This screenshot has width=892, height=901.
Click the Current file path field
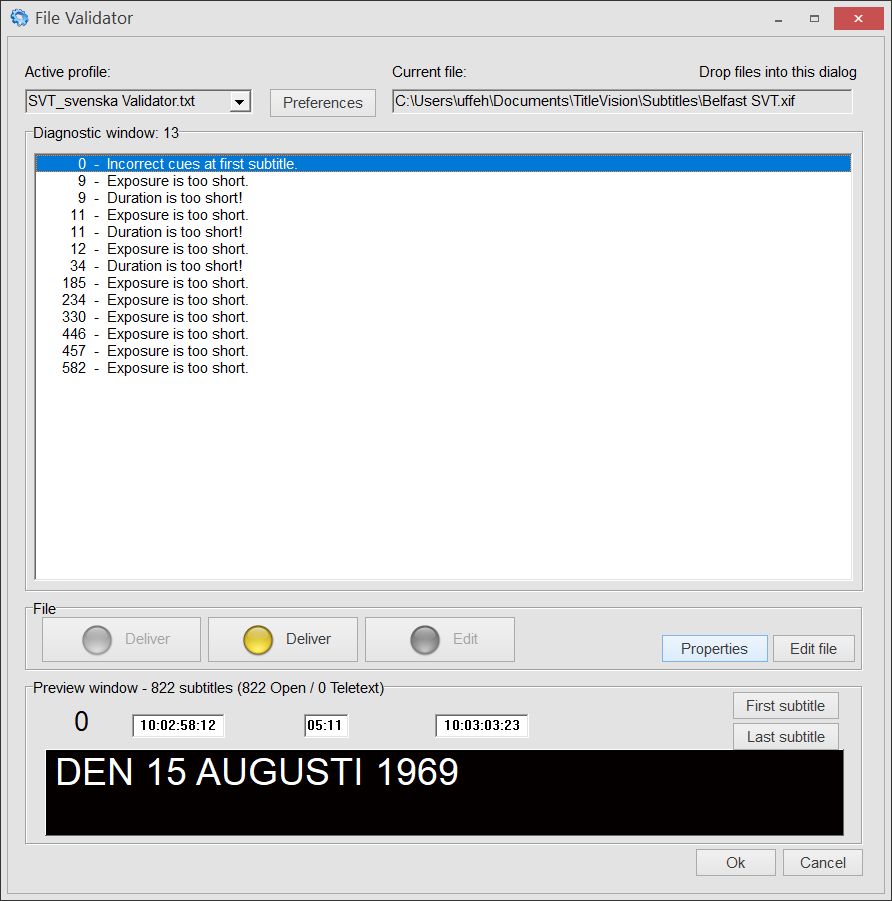point(622,102)
